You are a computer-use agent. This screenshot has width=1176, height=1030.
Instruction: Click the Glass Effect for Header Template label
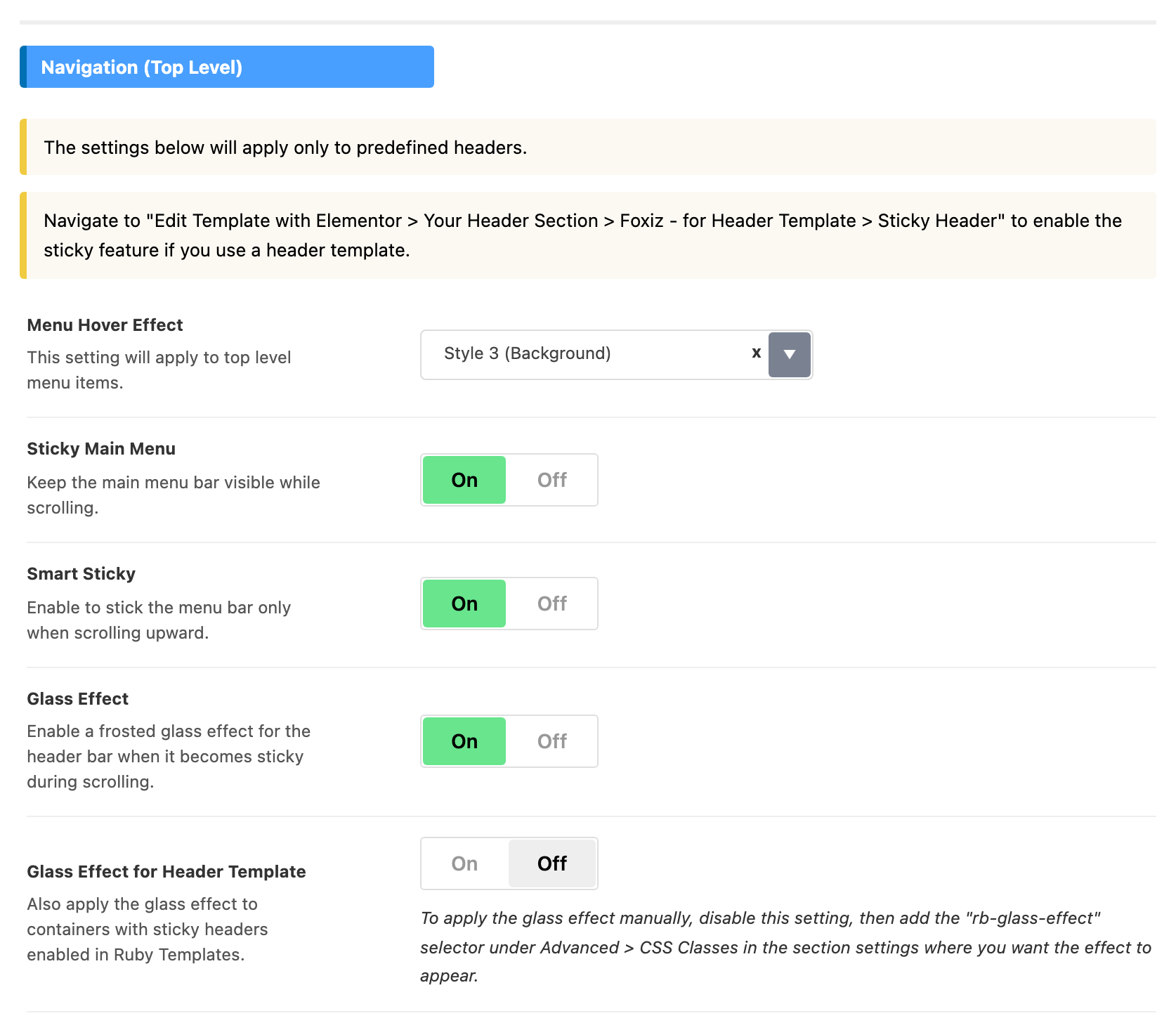pyautogui.click(x=166, y=871)
